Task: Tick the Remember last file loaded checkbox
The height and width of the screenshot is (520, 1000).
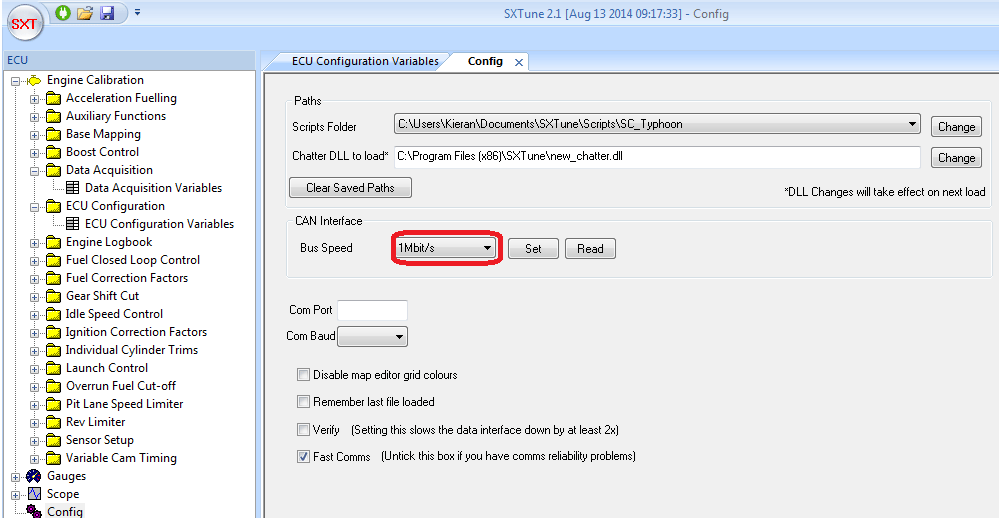Action: click(x=303, y=402)
